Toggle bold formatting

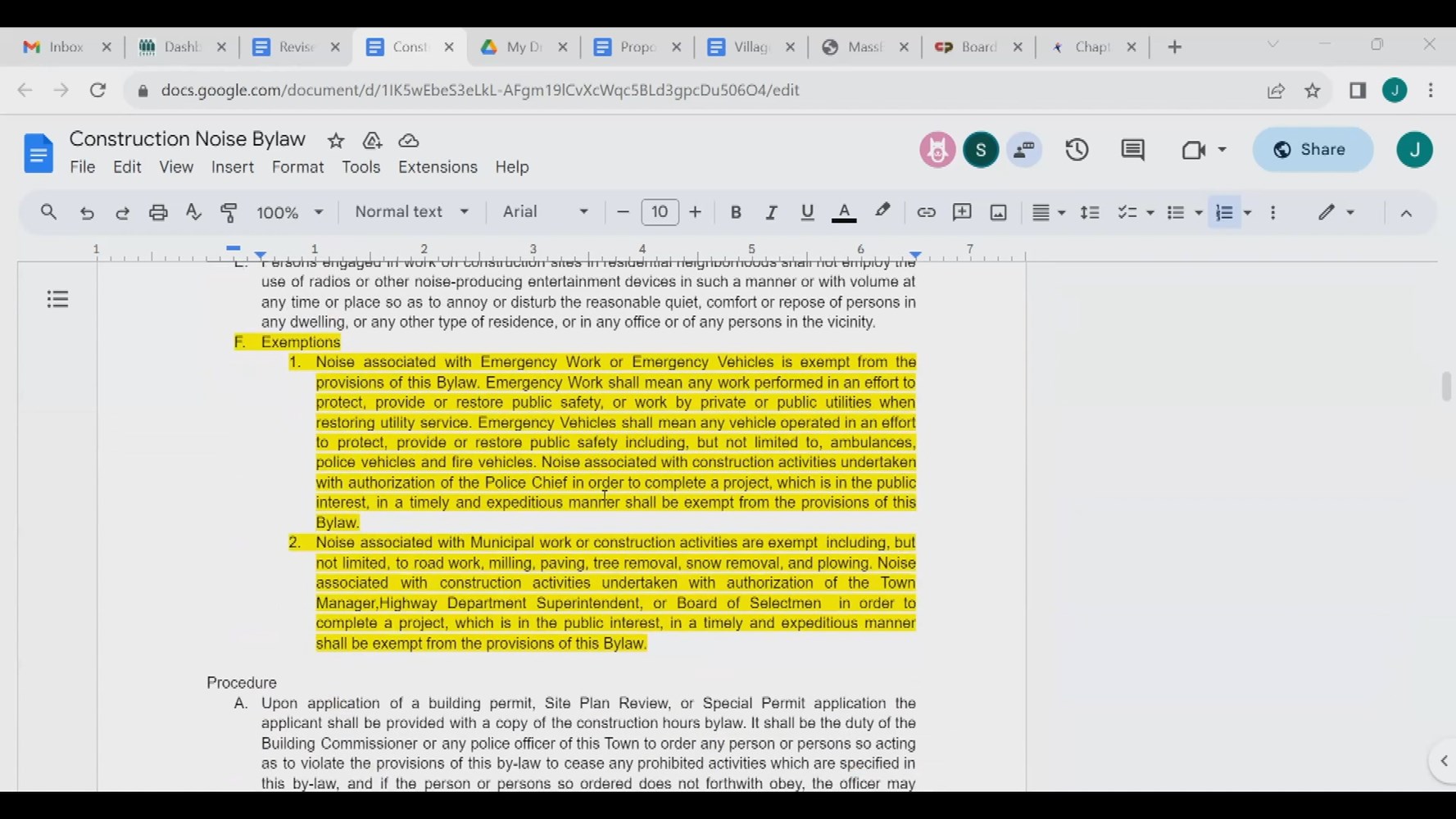click(x=735, y=213)
